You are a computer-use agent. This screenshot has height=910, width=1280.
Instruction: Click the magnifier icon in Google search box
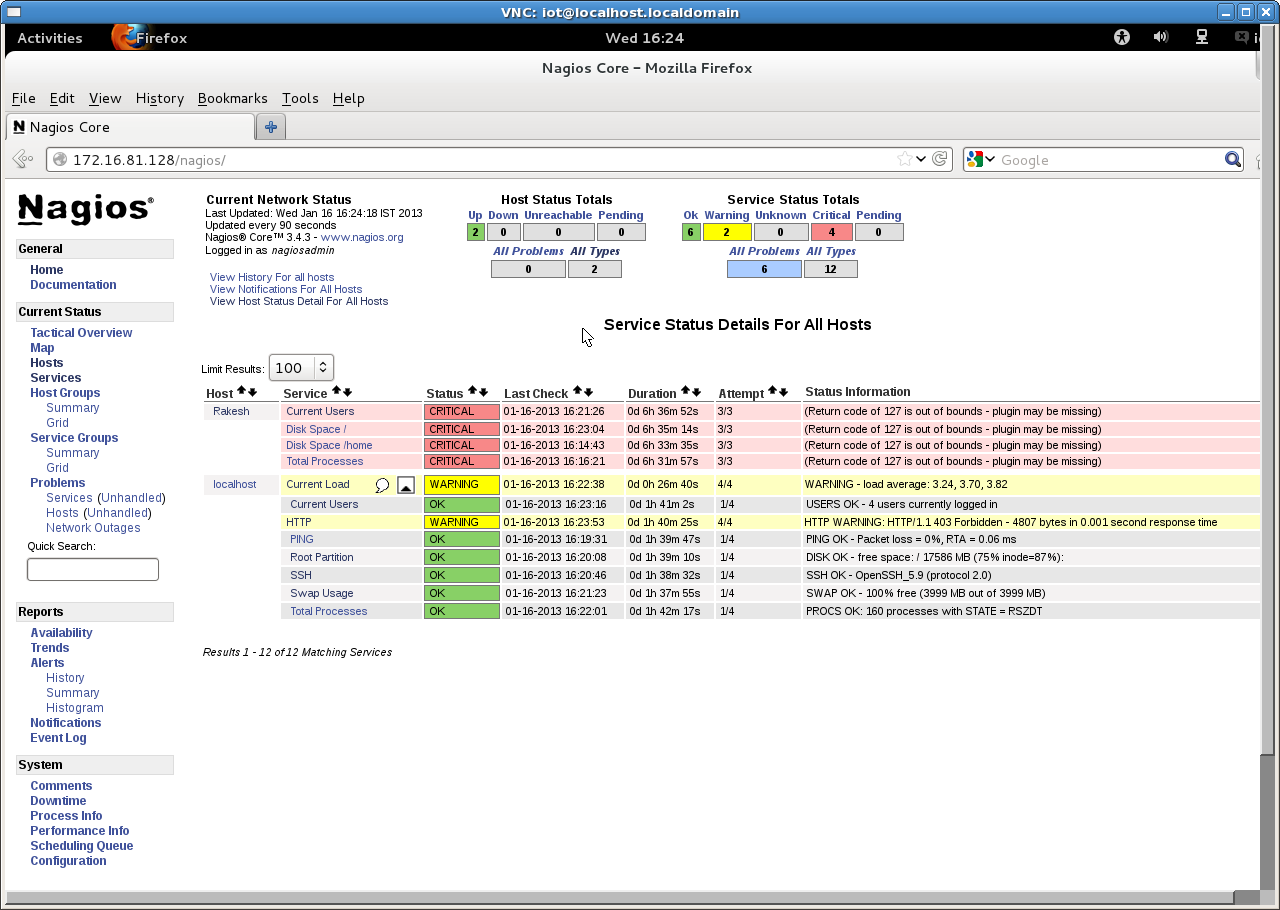pos(1233,160)
